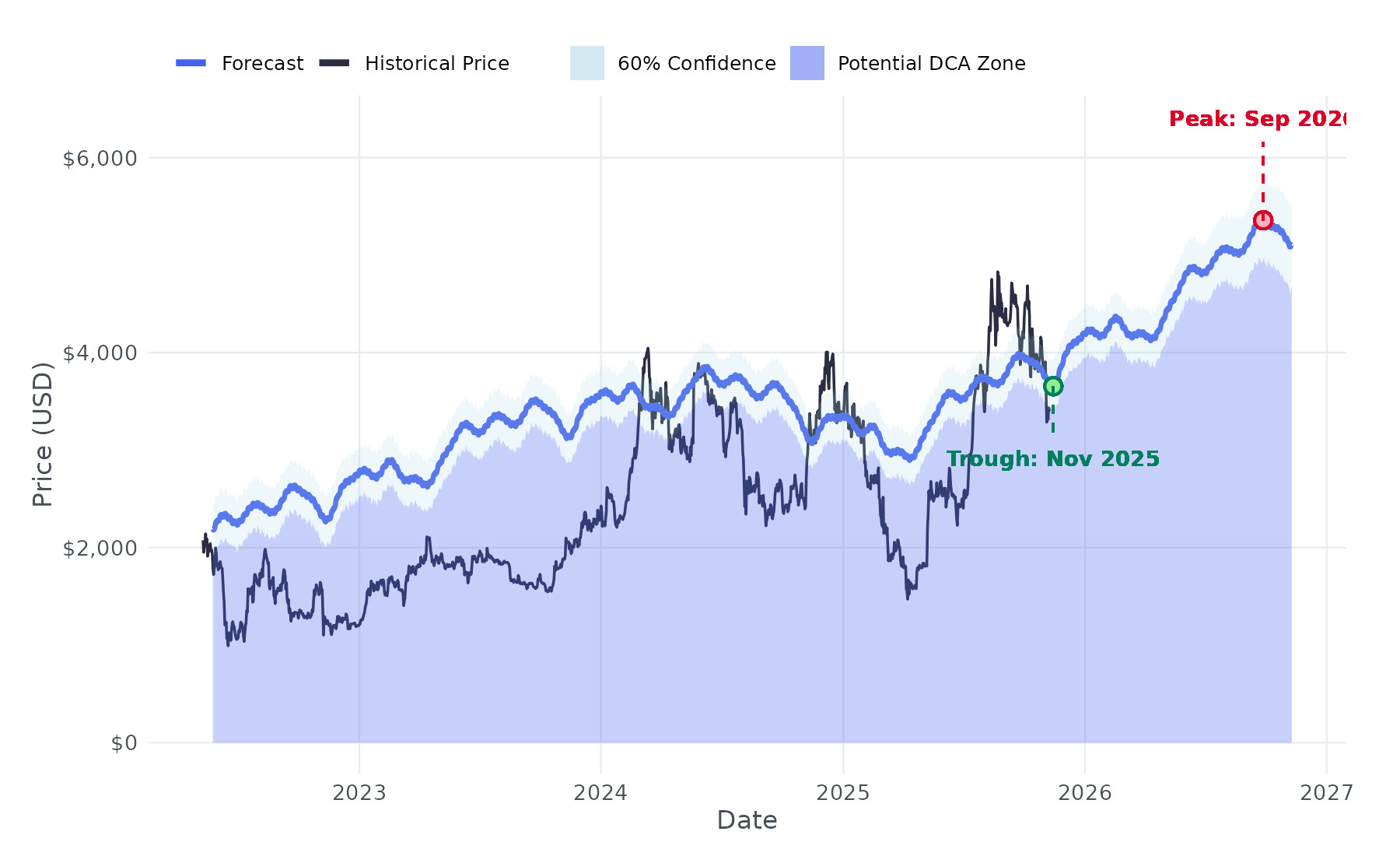Select the red Peak marker circle
Viewport: 1400px width, 856px height.
[1263, 220]
